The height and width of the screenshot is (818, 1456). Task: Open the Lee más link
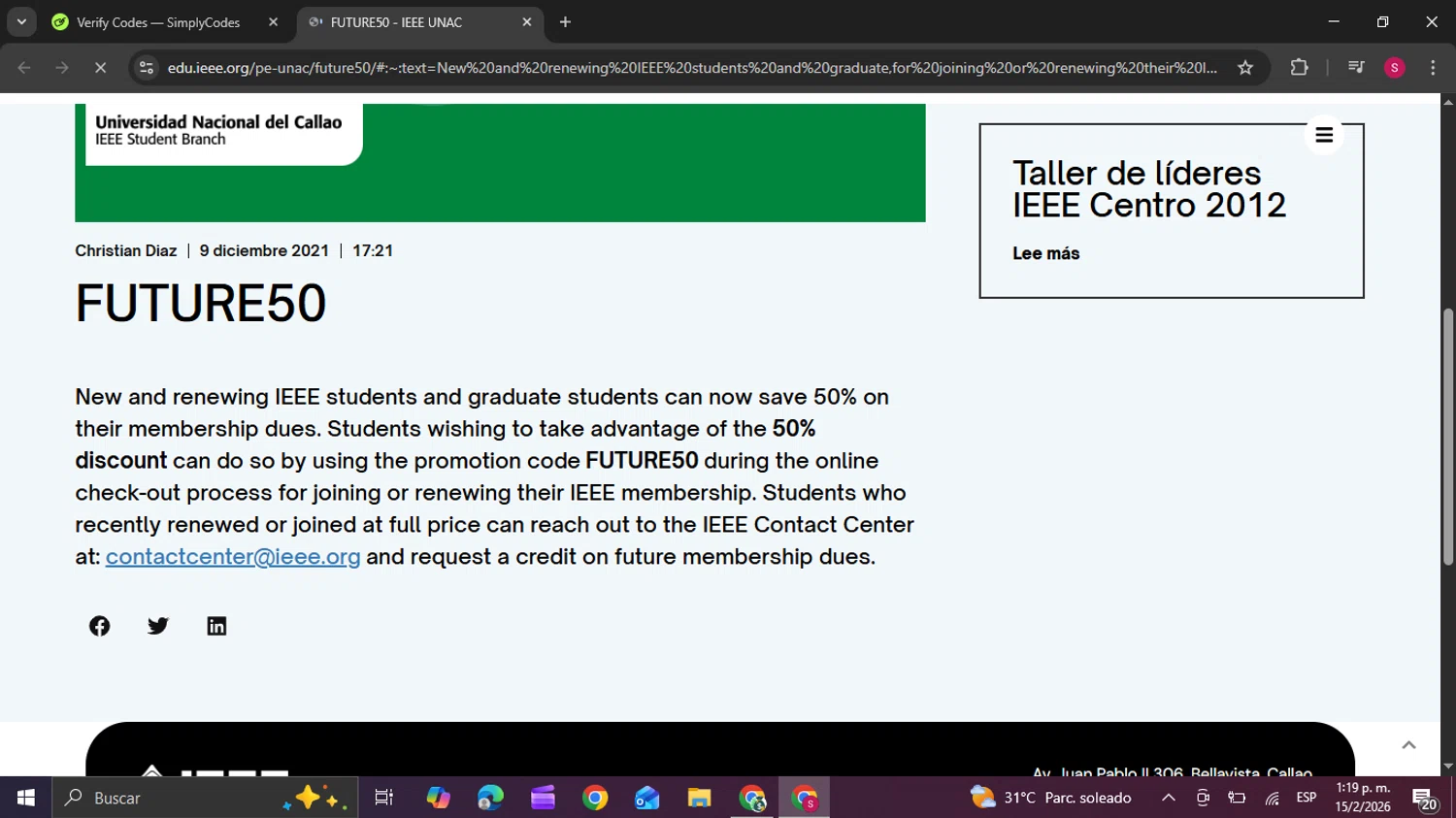1046,253
